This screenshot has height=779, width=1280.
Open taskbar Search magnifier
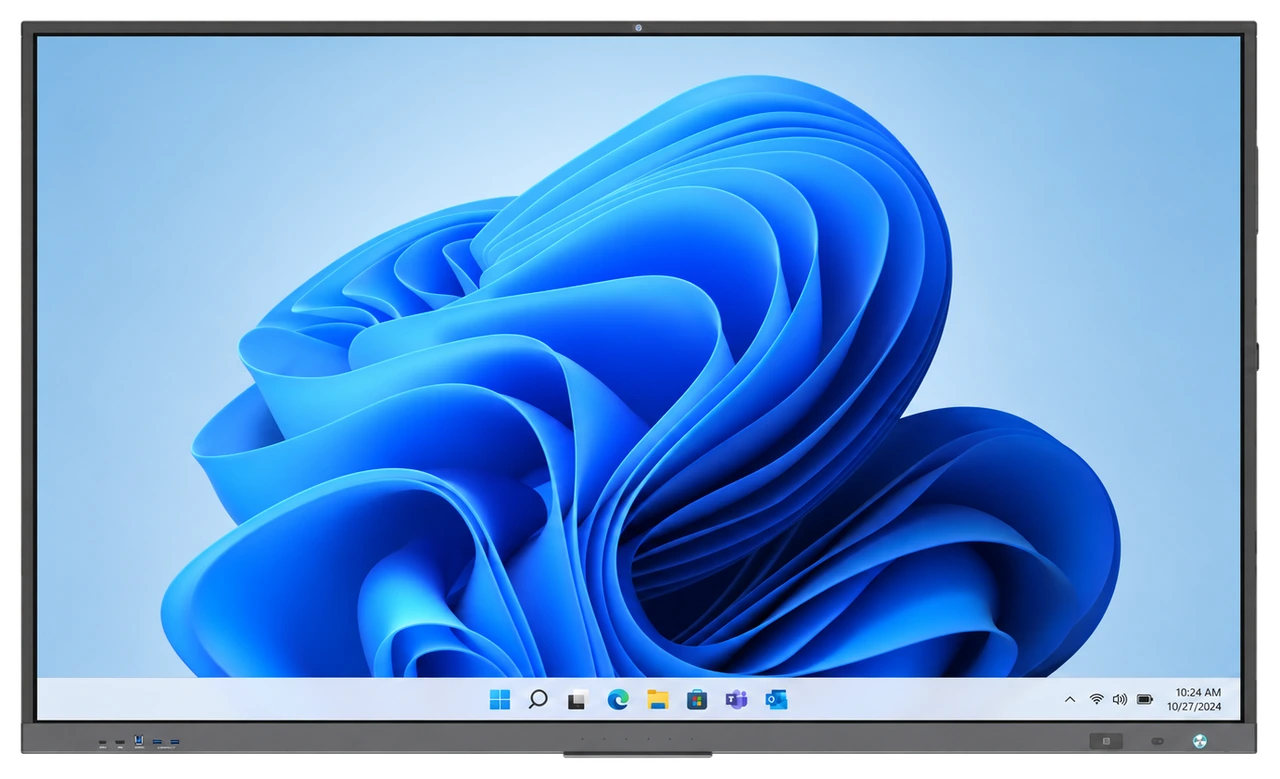[538, 700]
